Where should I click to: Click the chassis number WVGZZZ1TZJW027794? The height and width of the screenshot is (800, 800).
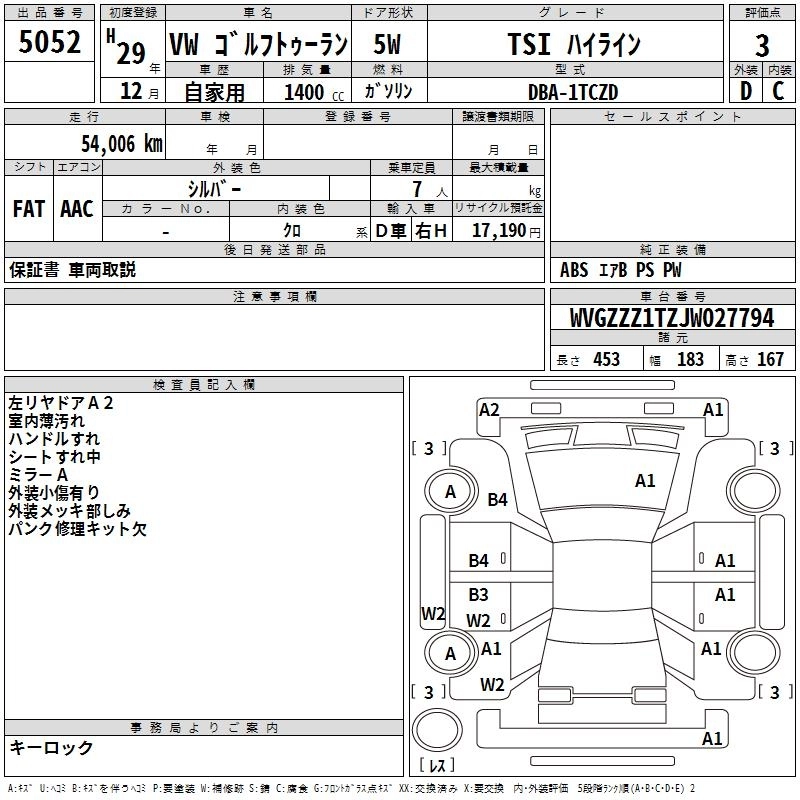tap(672, 318)
